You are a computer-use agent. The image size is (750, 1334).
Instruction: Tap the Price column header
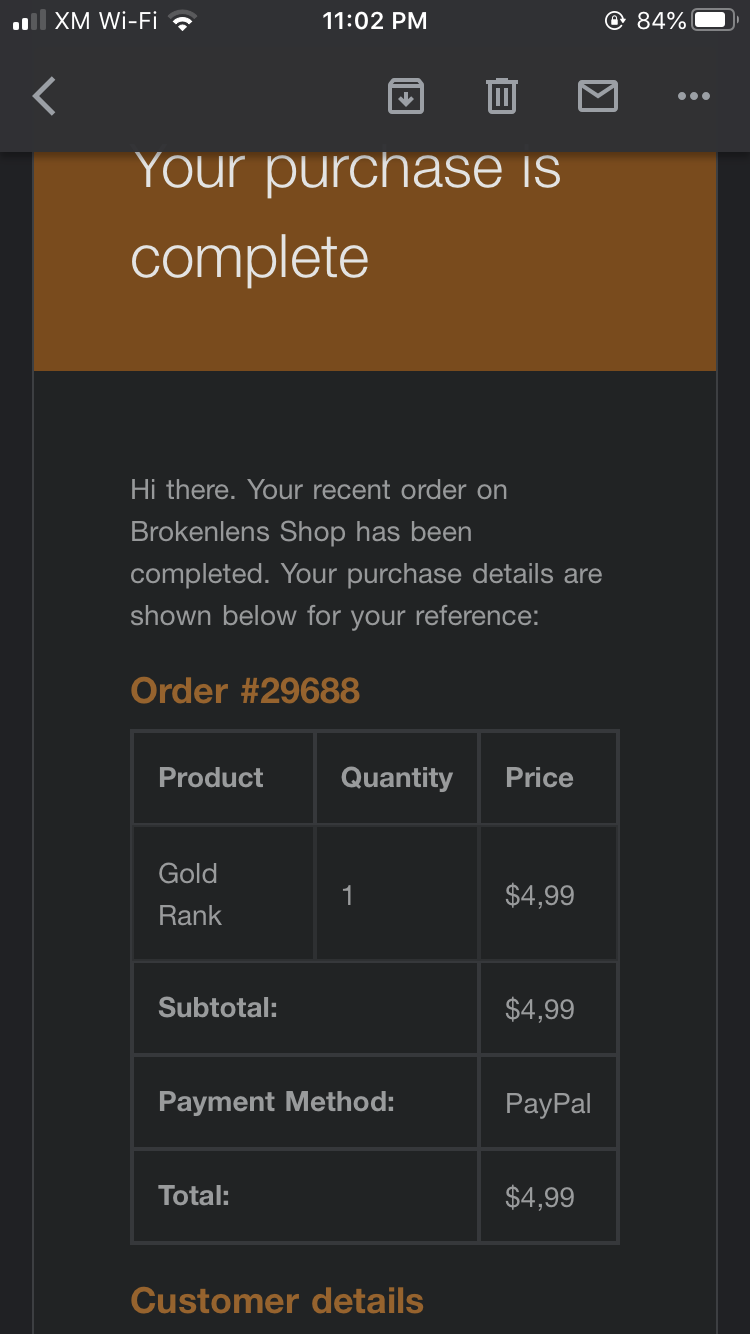pyautogui.click(x=548, y=778)
